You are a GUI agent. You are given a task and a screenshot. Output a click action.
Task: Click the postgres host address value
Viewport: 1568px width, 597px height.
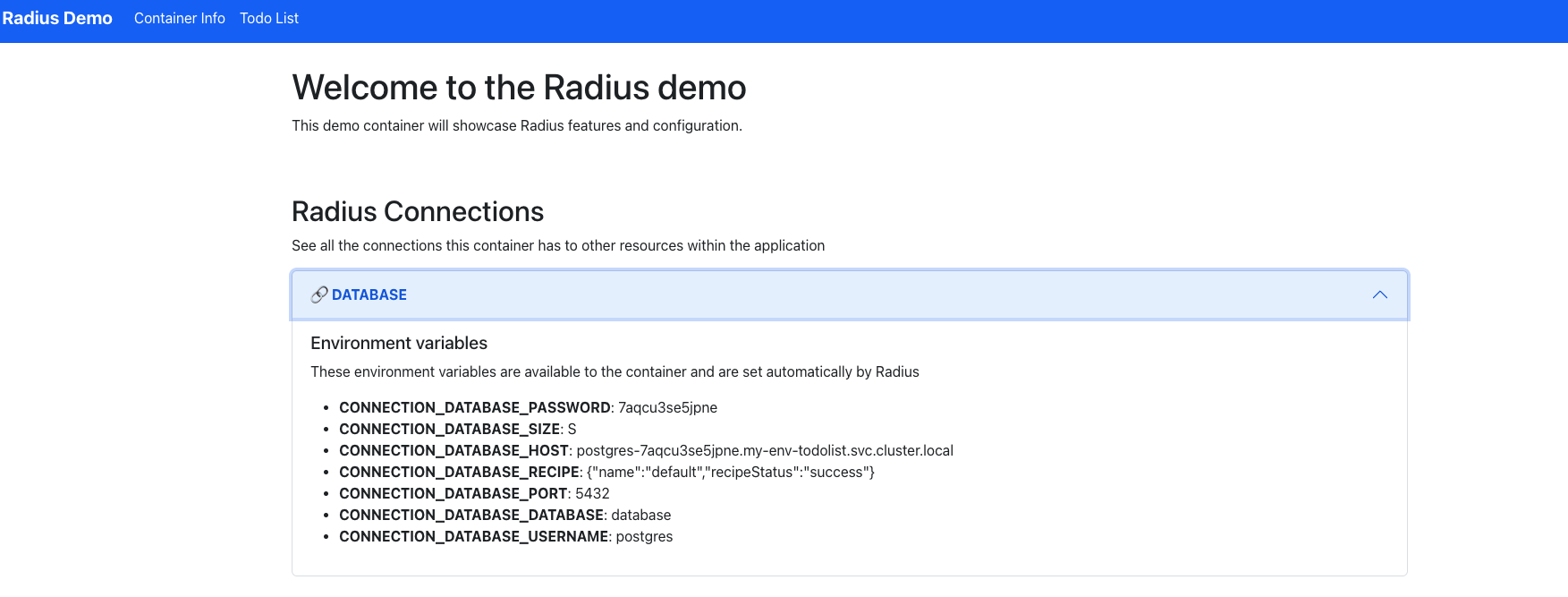click(765, 450)
